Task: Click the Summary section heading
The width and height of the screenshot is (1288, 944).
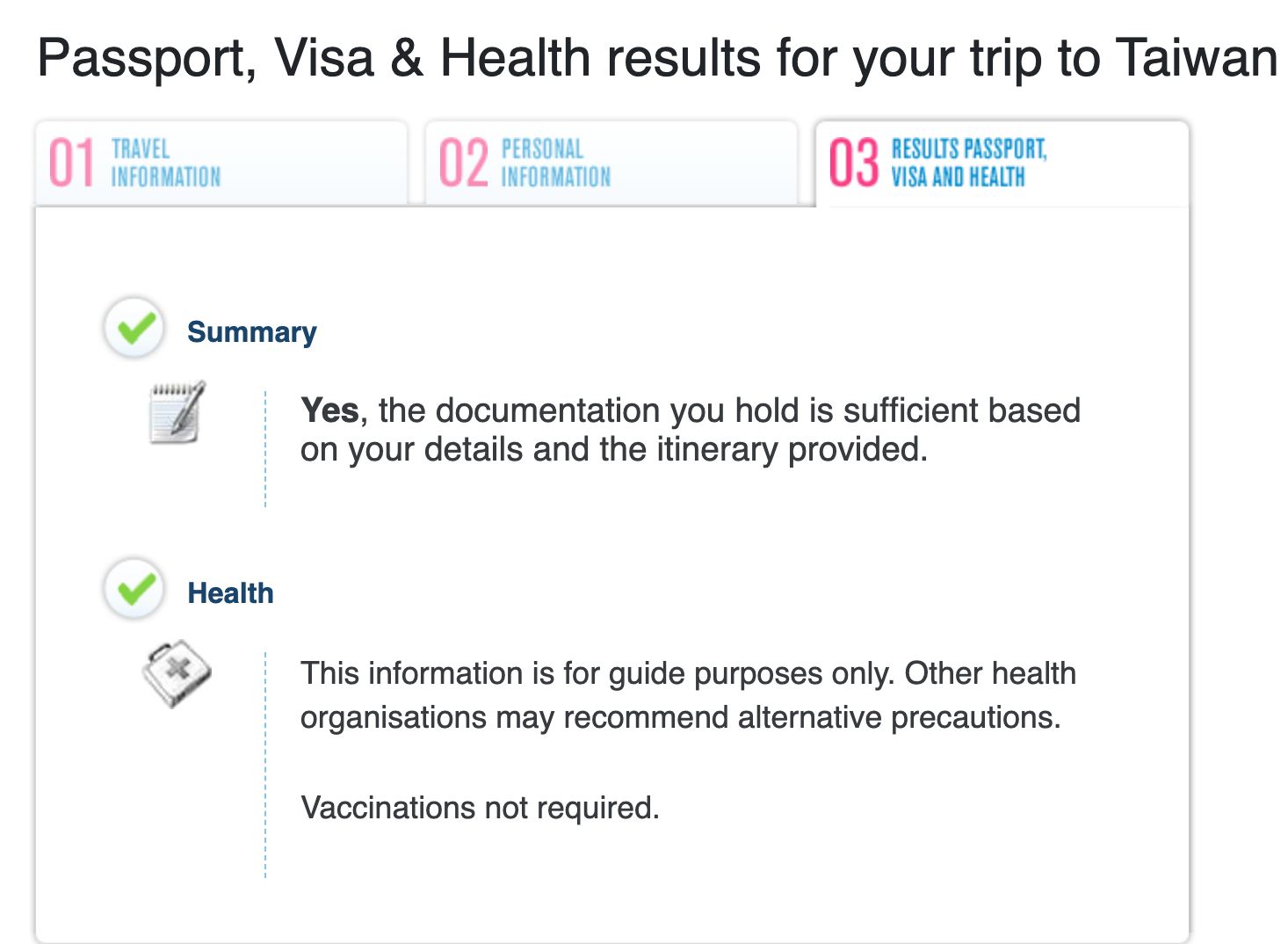Action: 251,332
